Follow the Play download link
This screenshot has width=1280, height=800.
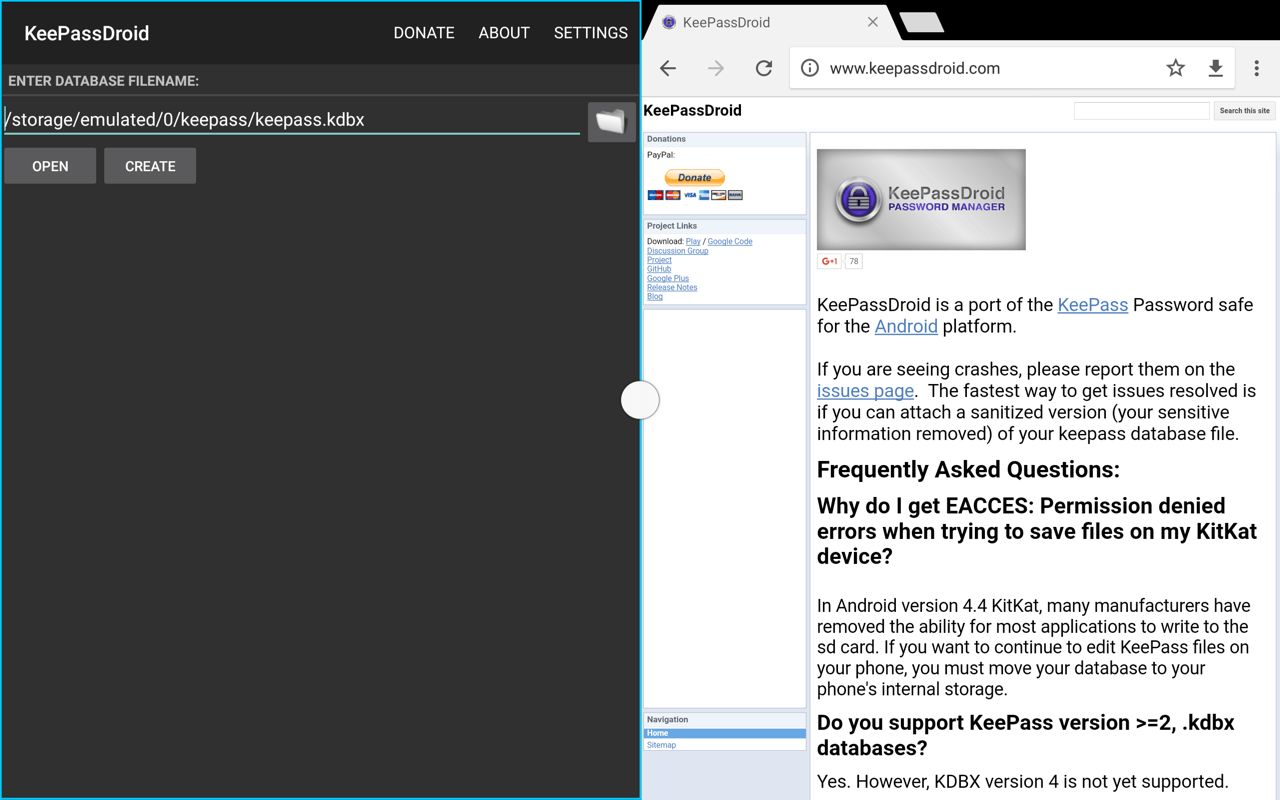[693, 242]
